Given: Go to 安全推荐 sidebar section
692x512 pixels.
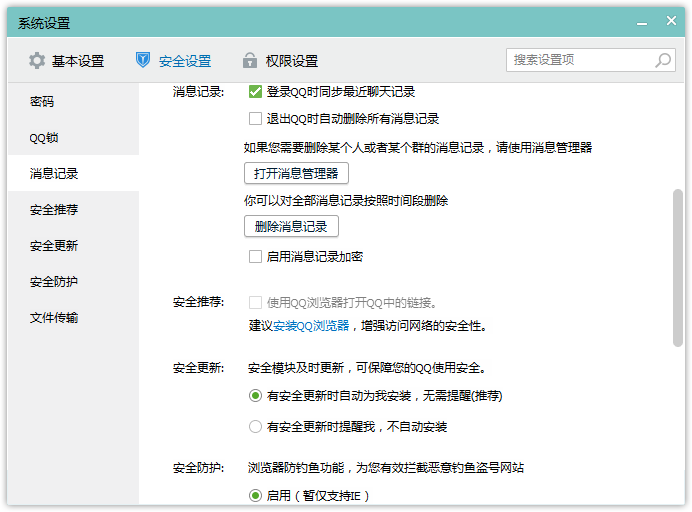Looking at the screenshot, I should [73, 209].
